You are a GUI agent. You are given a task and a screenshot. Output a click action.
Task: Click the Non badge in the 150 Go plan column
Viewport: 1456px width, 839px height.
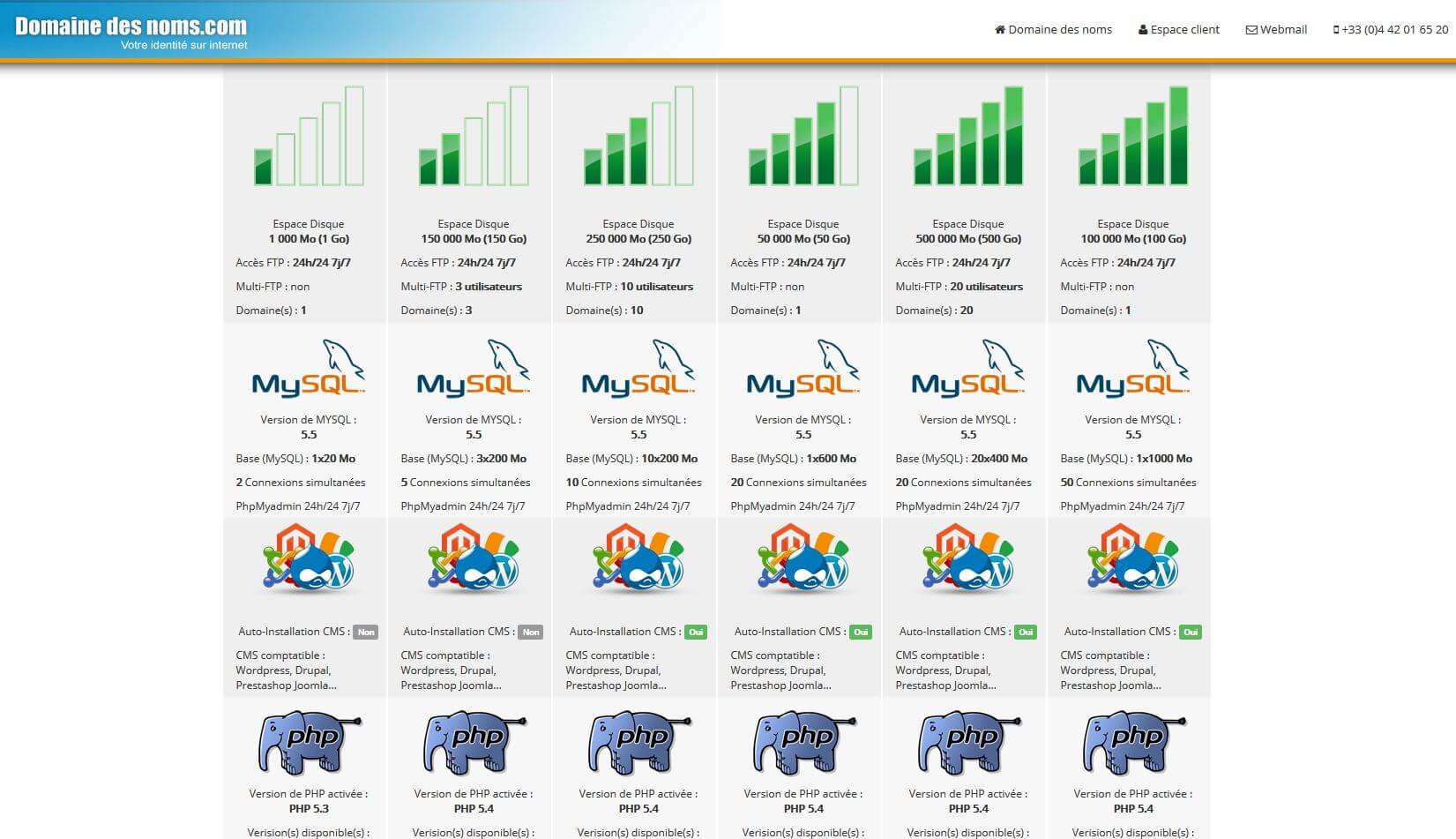pos(531,633)
